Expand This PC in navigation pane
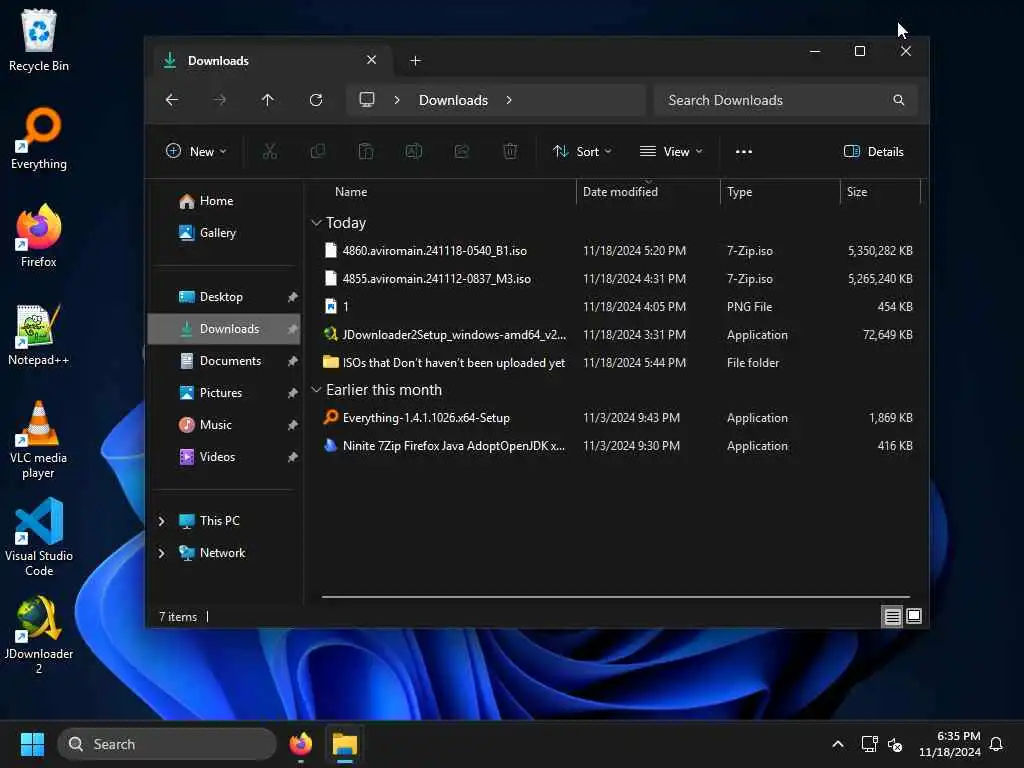This screenshot has height=768, width=1024. pos(161,521)
